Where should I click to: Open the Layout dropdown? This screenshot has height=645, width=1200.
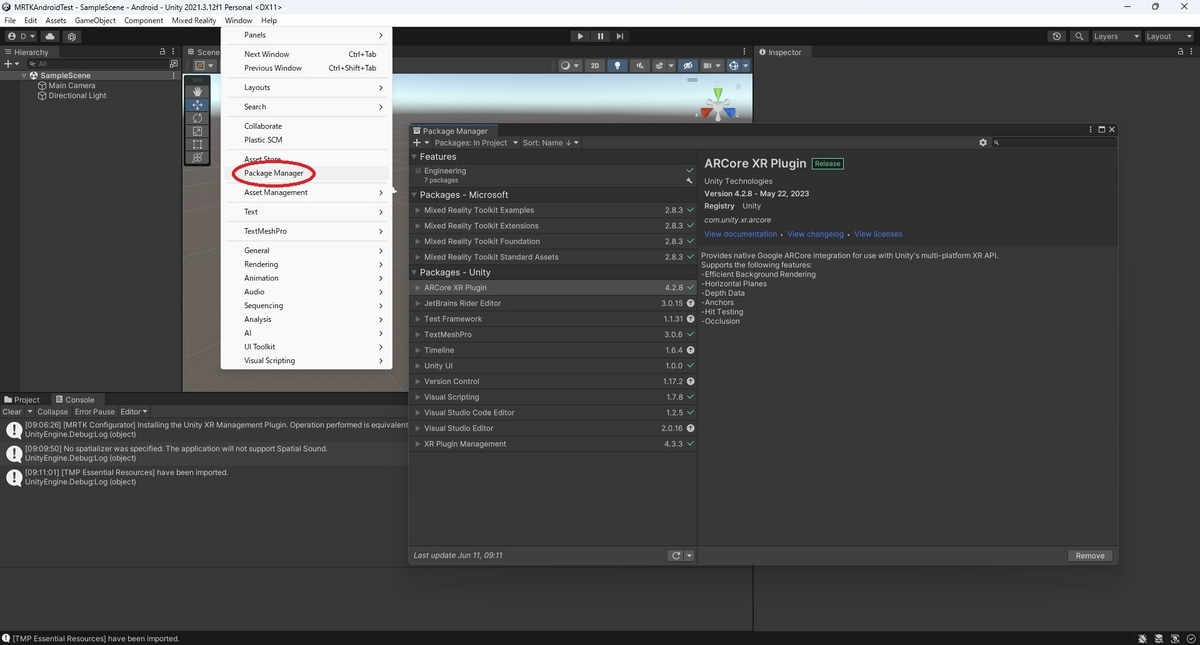coord(1169,36)
